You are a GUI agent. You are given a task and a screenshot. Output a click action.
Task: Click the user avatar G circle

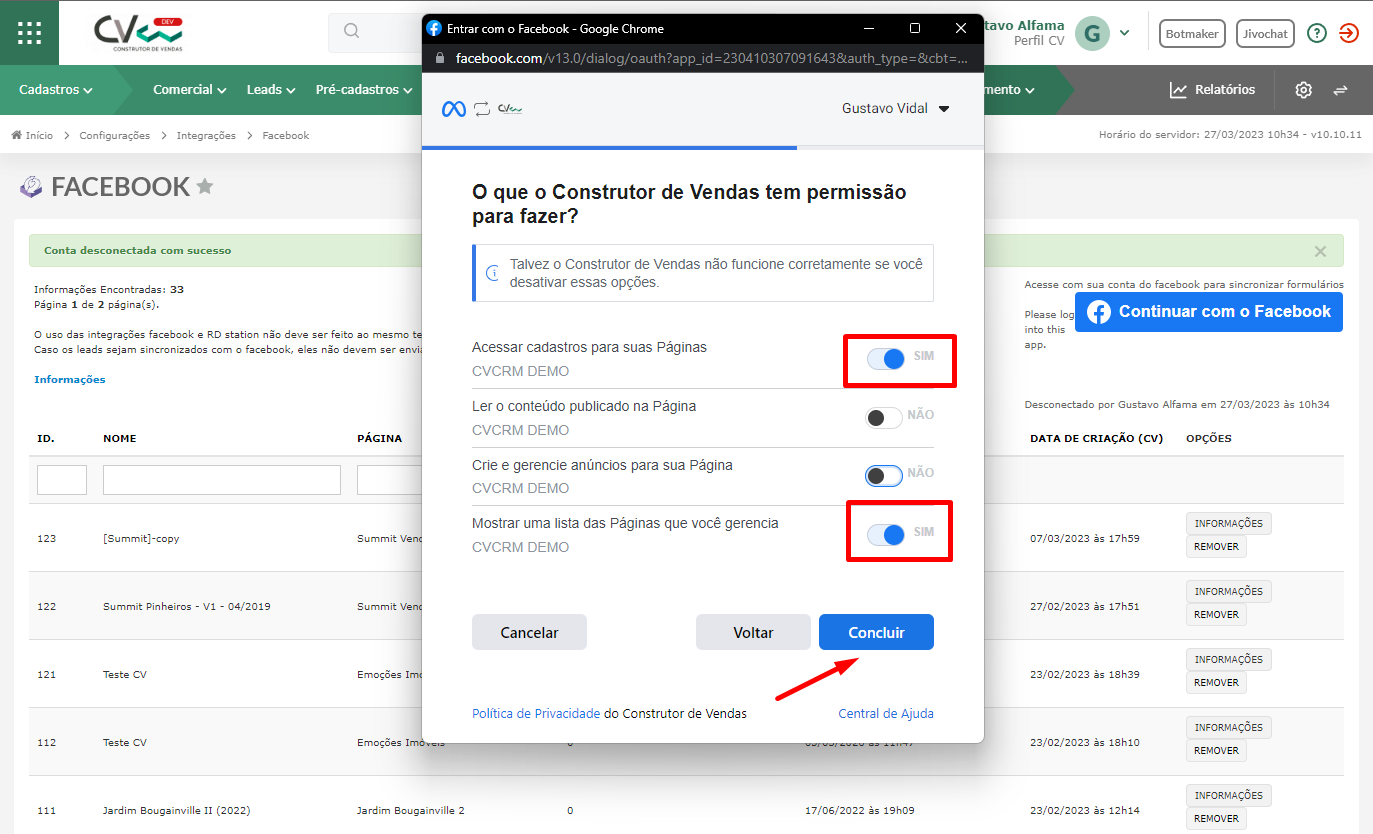click(1092, 33)
